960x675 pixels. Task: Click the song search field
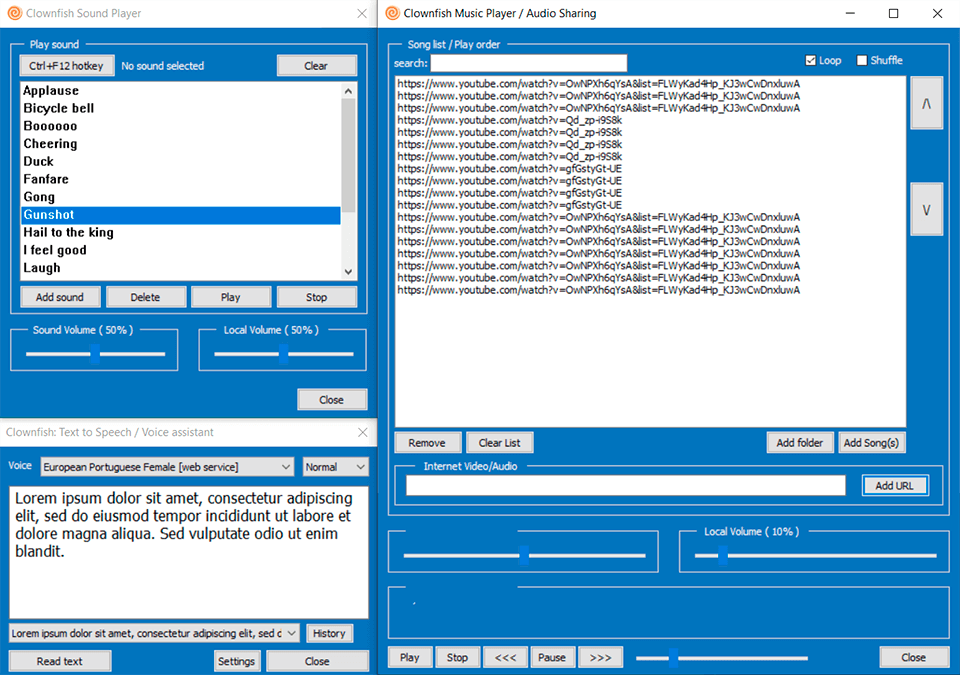click(x=528, y=63)
